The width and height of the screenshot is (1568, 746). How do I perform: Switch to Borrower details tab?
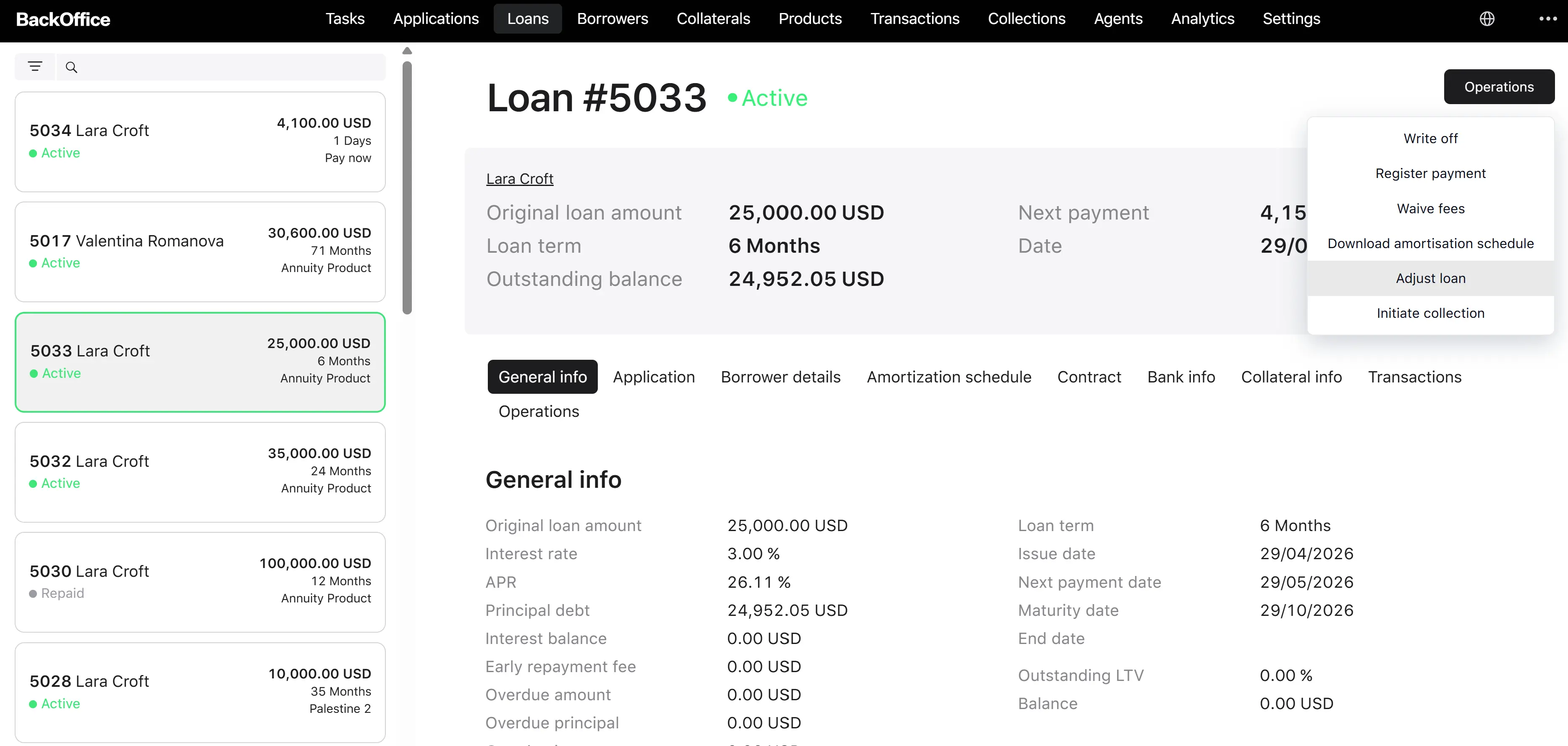pos(780,377)
